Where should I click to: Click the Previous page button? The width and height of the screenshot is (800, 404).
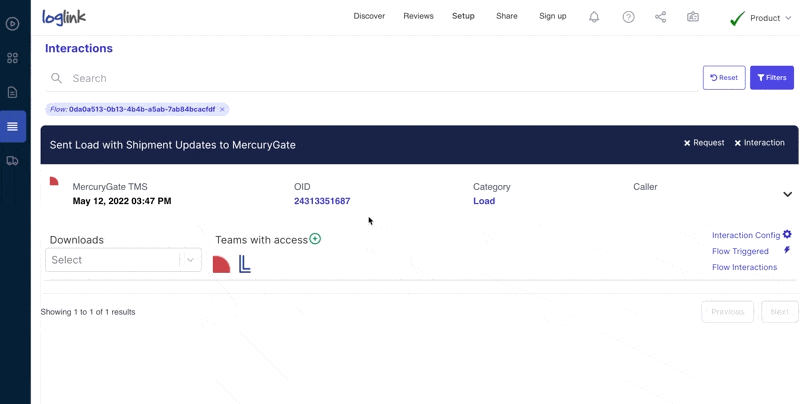click(728, 312)
